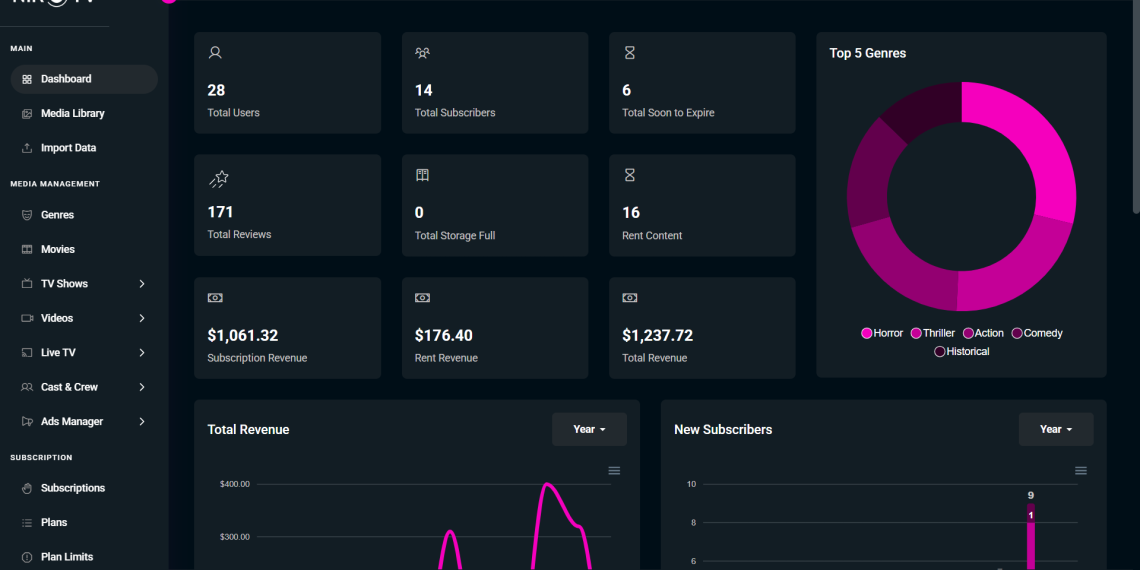Toggle the Historical legend entry
This screenshot has height=570, width=1140.
961,351
